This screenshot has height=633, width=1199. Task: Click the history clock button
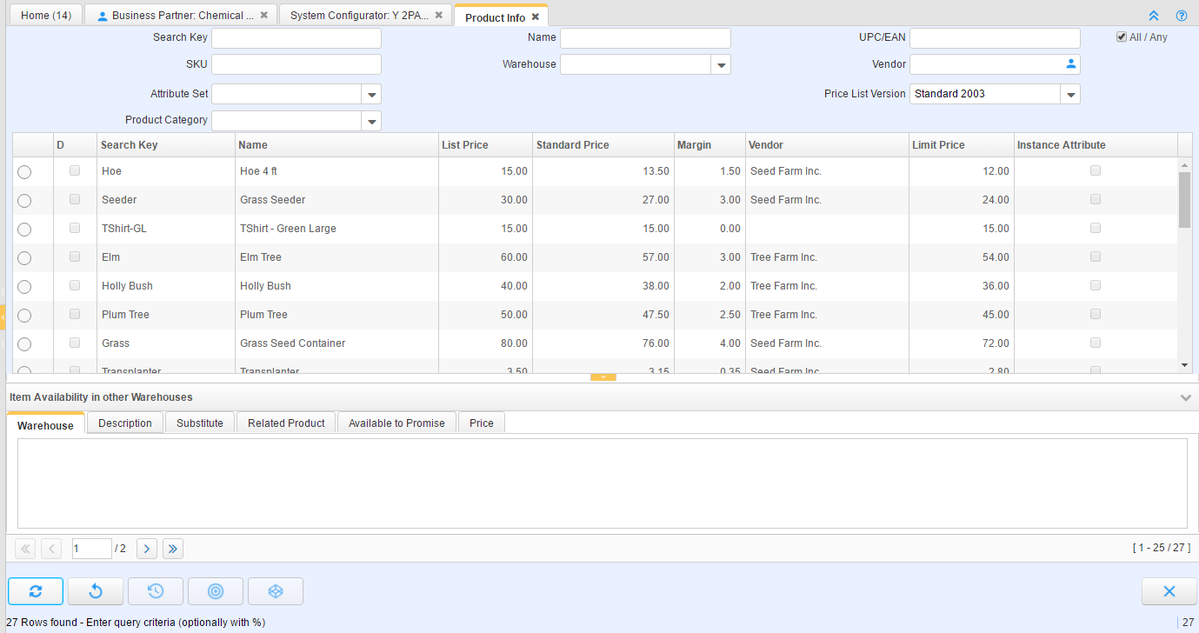click(x=156, y=591)
